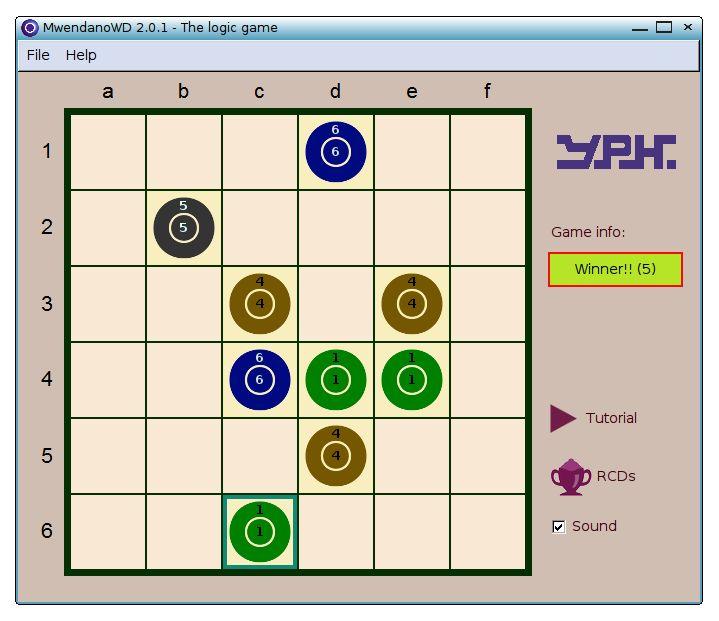Select the dark gray 5 piece at b2
Image resolution: width=719 pixels, height=621 pixels.
(x=184, y=228)
